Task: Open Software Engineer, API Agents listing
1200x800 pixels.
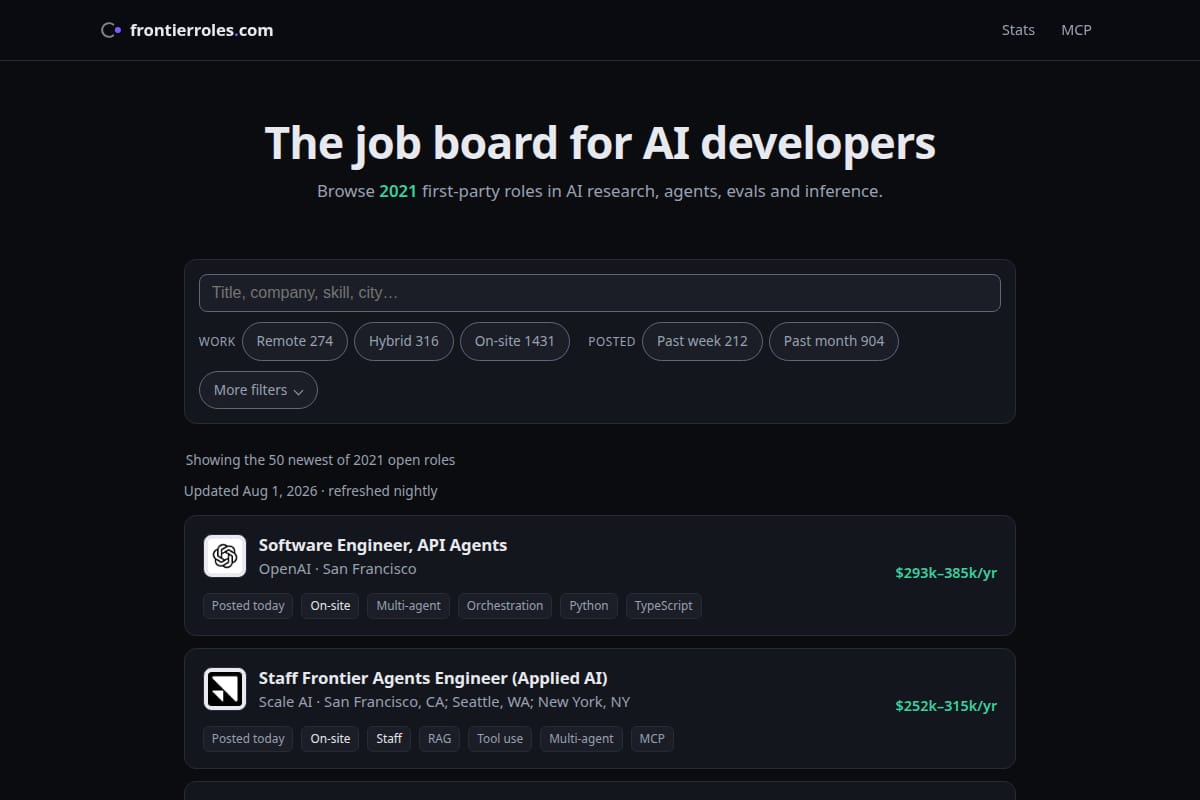Action: 383,545
